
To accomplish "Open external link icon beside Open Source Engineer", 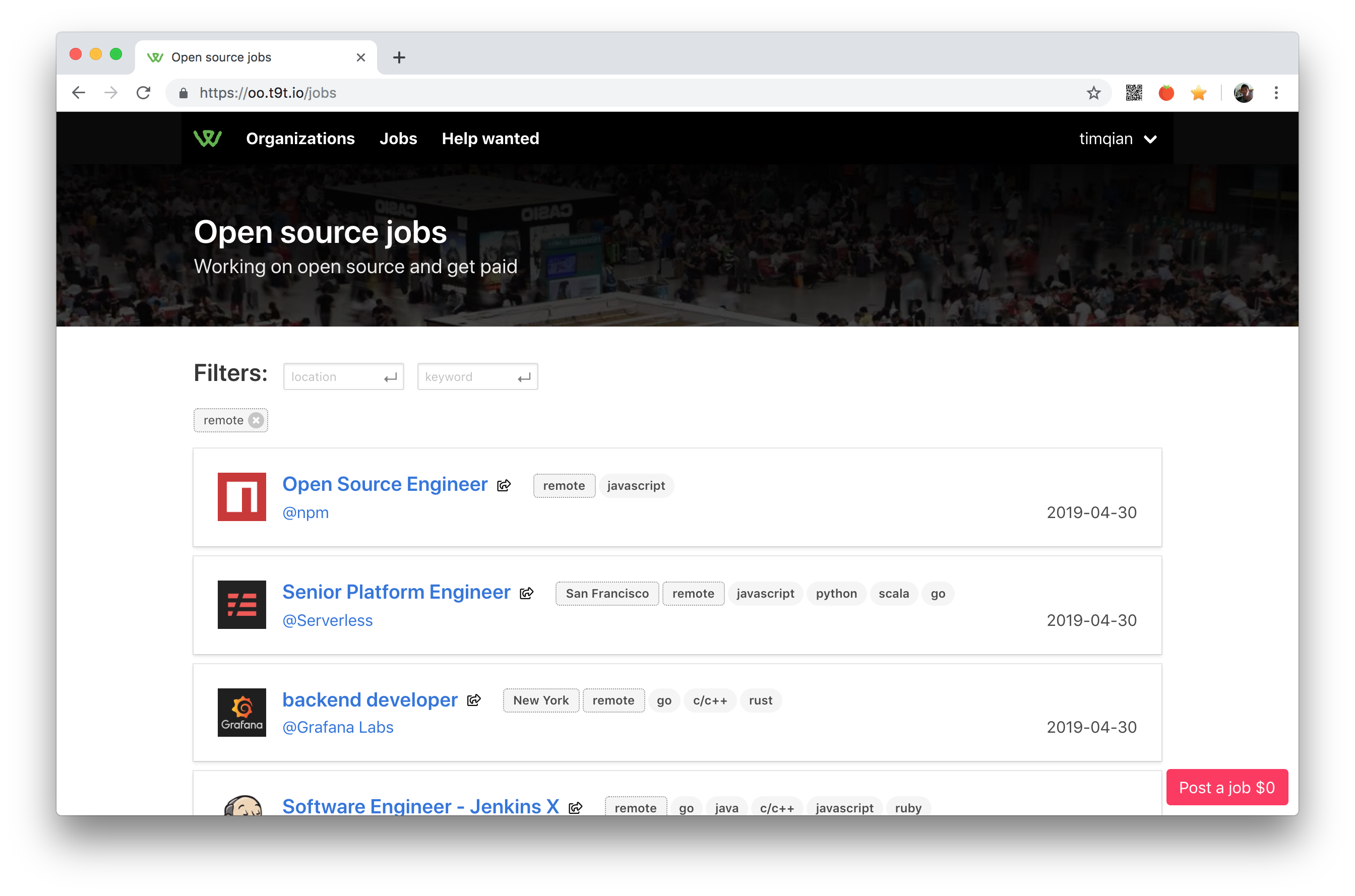I will [504, 485].
